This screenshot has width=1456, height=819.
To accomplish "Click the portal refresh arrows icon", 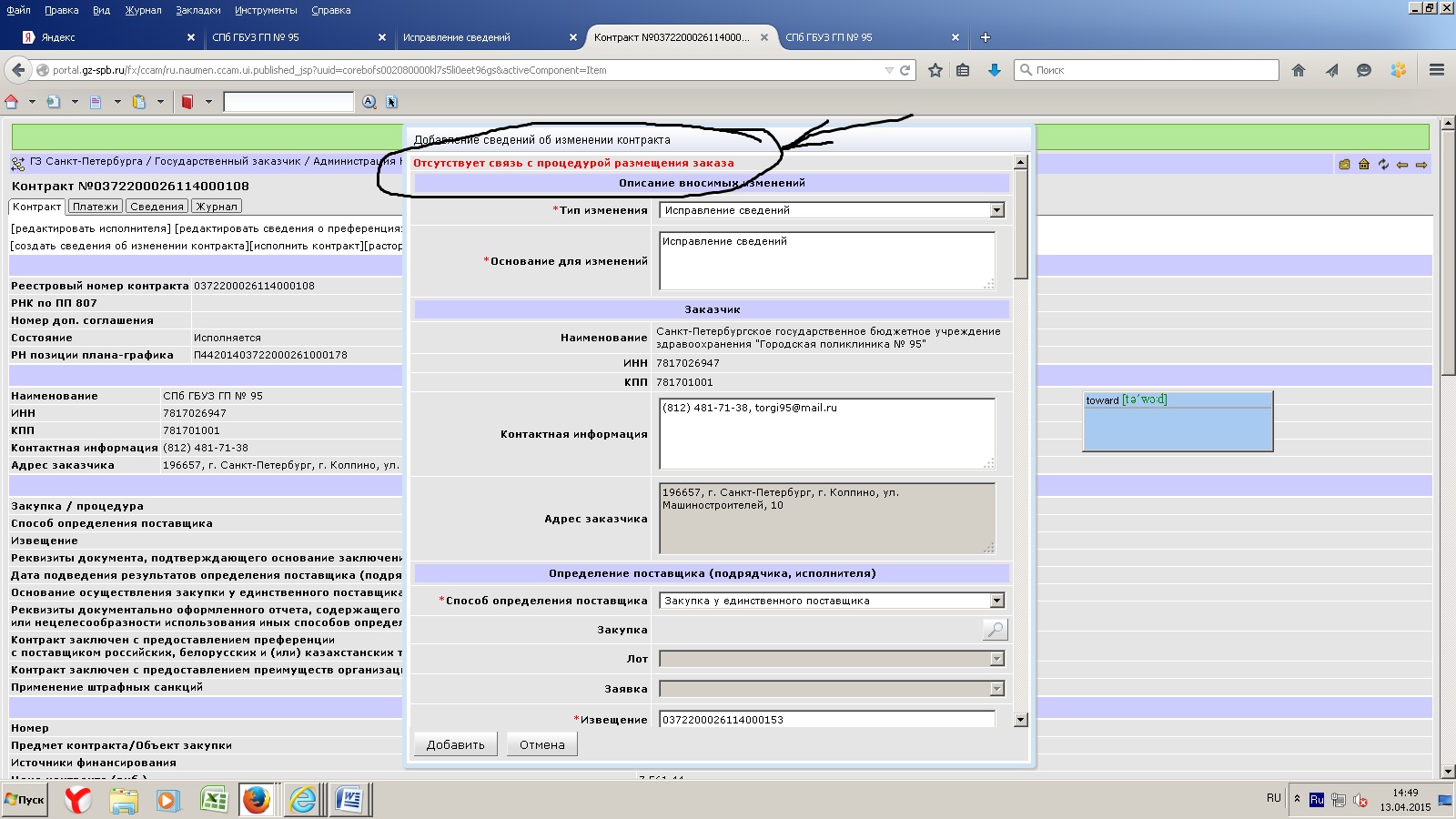I will pyautogui.click(x=1383, y=165).
